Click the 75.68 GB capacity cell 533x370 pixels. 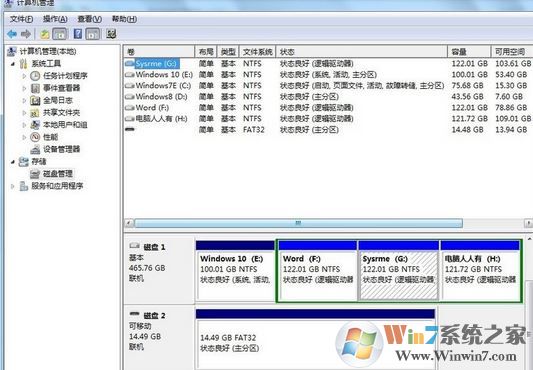[x=467, y=85]
